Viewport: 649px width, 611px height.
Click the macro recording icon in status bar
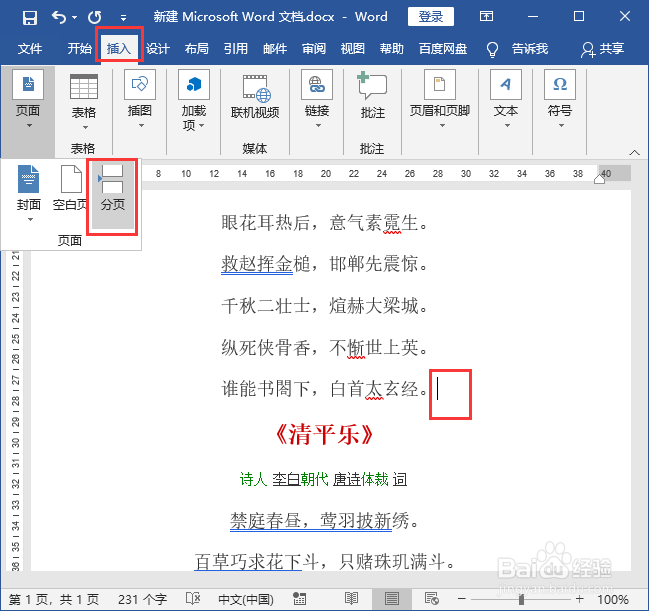click(299, 598)
